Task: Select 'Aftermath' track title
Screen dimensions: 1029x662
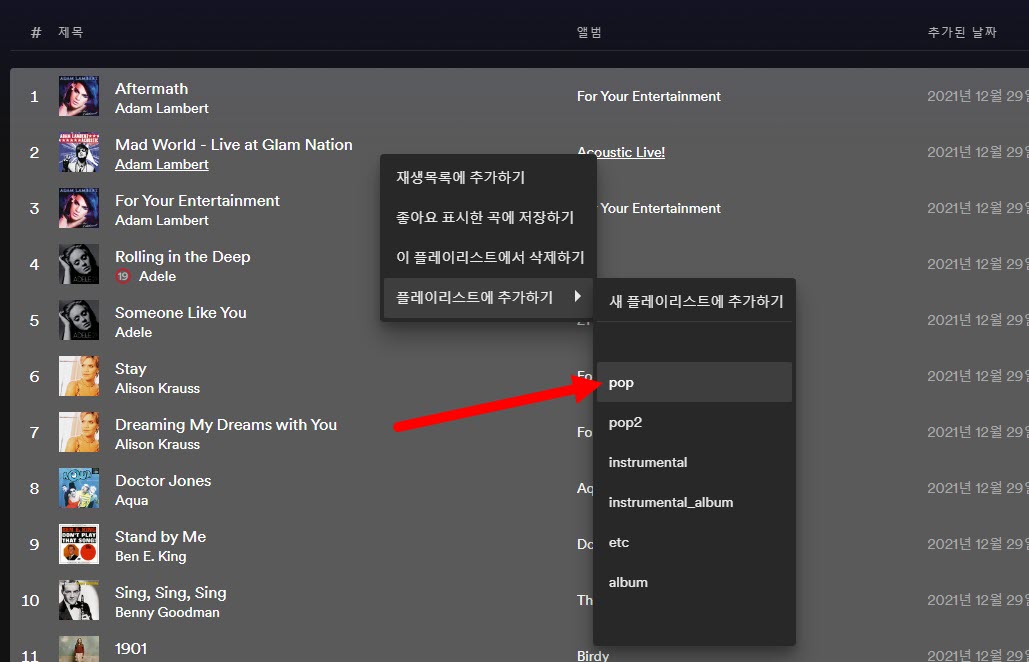Action: (152, 89)
